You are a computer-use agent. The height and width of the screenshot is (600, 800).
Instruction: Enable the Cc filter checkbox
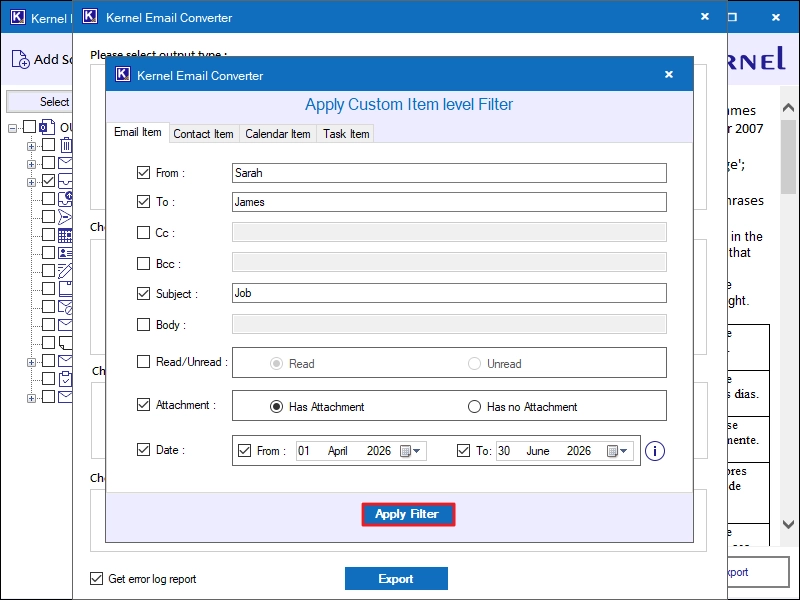[x=143, y=233]
